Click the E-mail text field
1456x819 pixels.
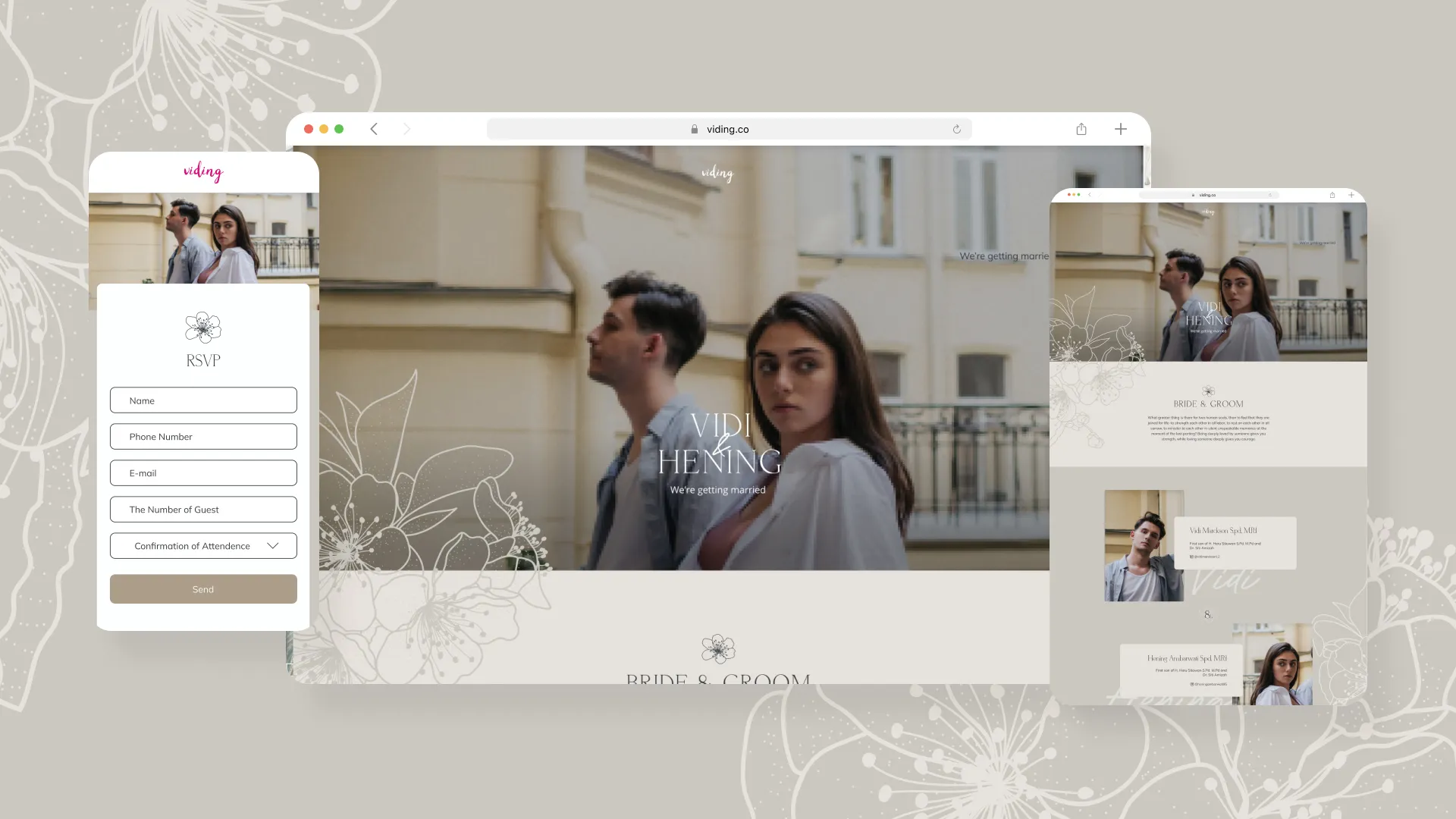click(x=203, y=472)
